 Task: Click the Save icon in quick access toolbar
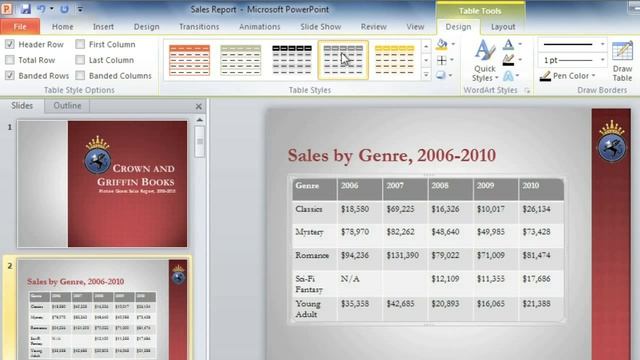point(25,9)
